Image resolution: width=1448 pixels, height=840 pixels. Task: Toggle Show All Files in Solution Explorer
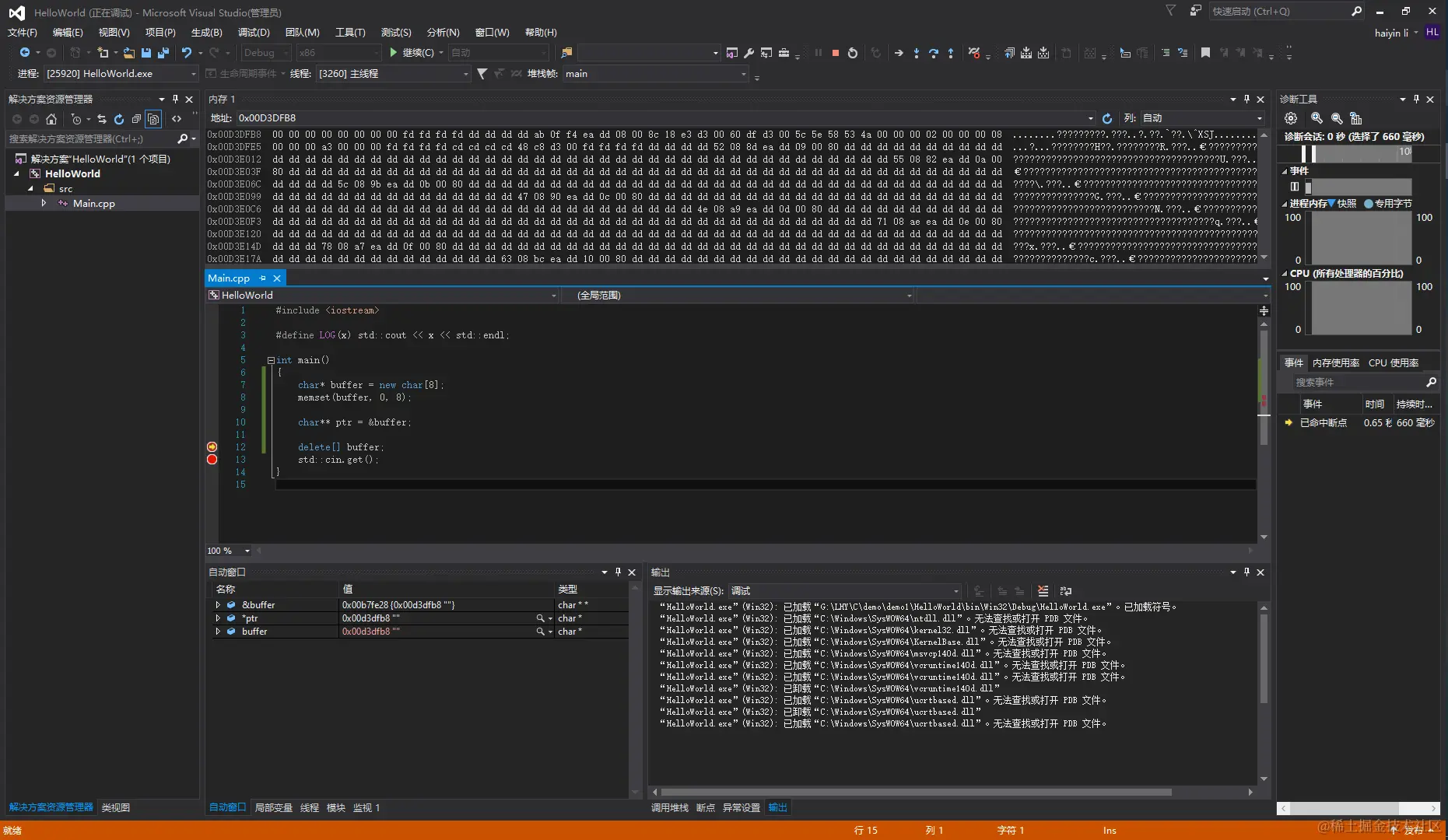click(153, 119)
